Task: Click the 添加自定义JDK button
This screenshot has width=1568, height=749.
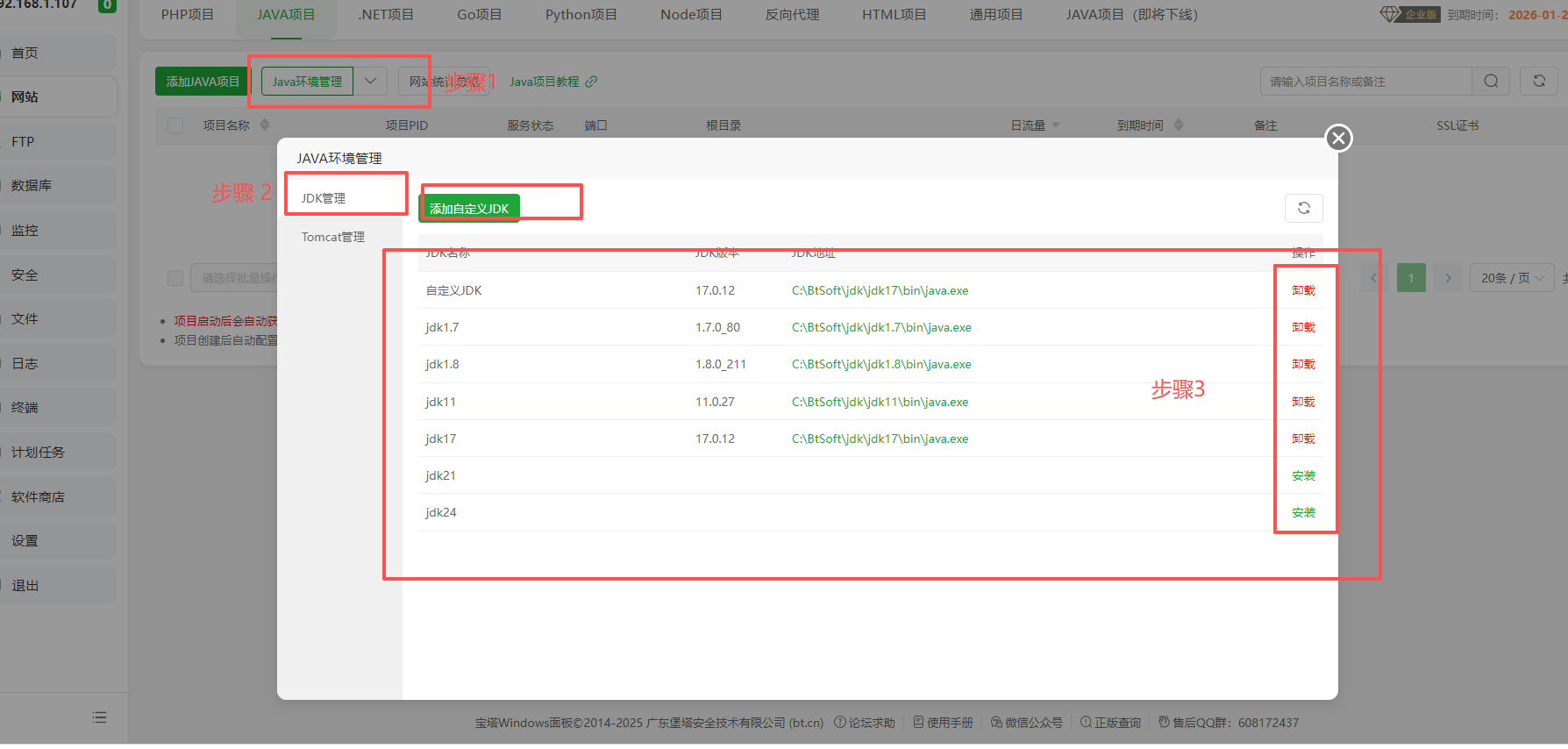Action: [469, 209]
